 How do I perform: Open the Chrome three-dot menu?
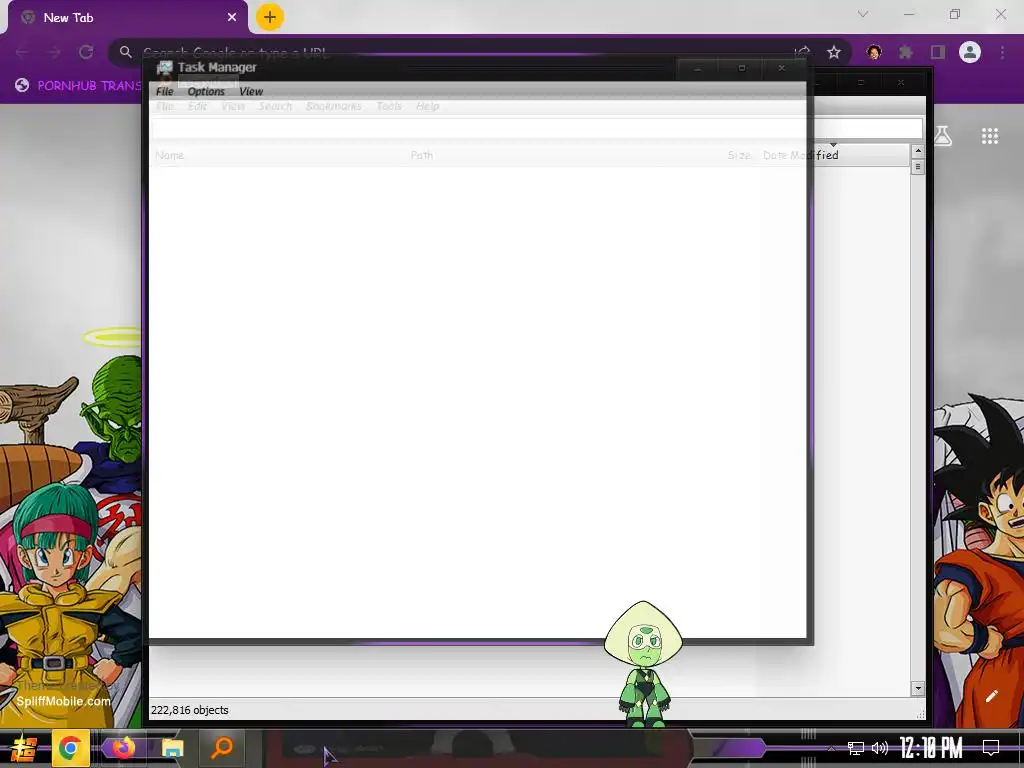[x=1002, y=52]
